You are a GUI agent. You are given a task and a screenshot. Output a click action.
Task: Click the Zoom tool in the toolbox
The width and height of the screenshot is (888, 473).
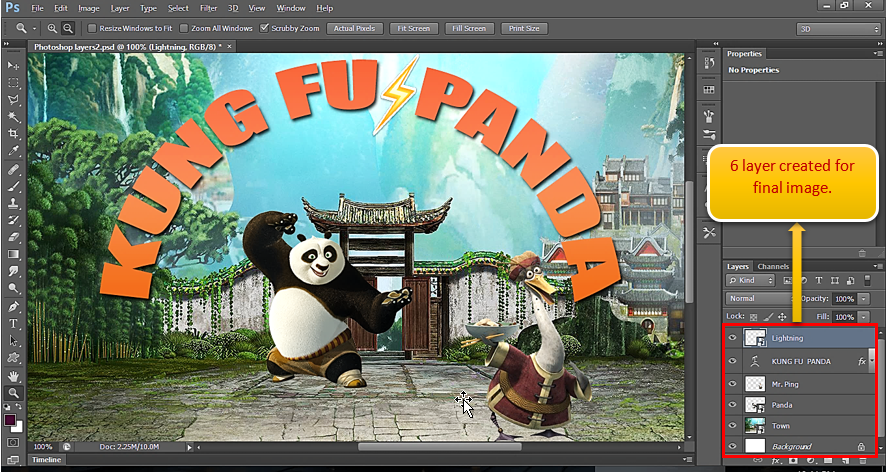14,393
